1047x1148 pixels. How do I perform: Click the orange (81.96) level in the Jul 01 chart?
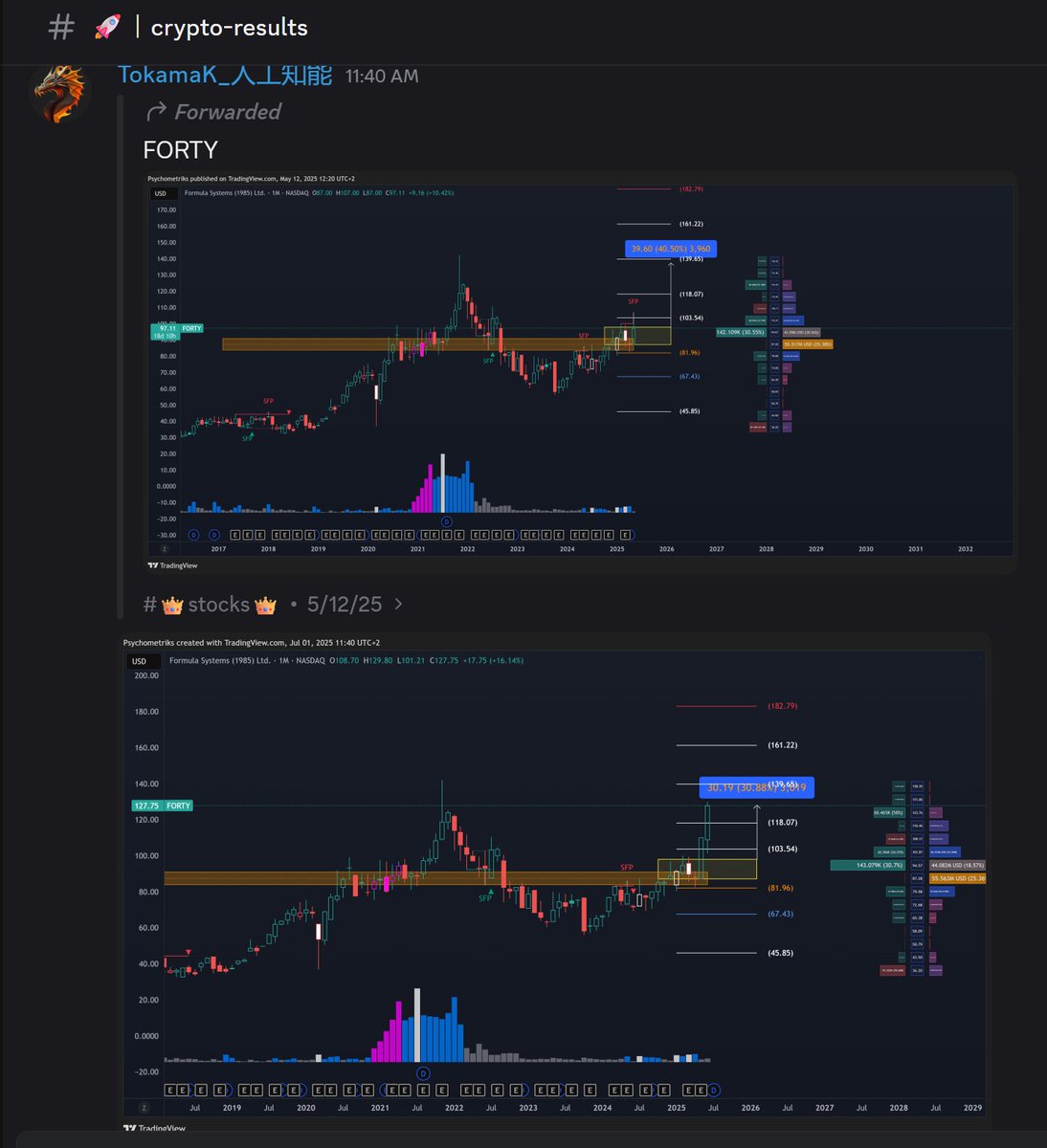coord(781,888)
